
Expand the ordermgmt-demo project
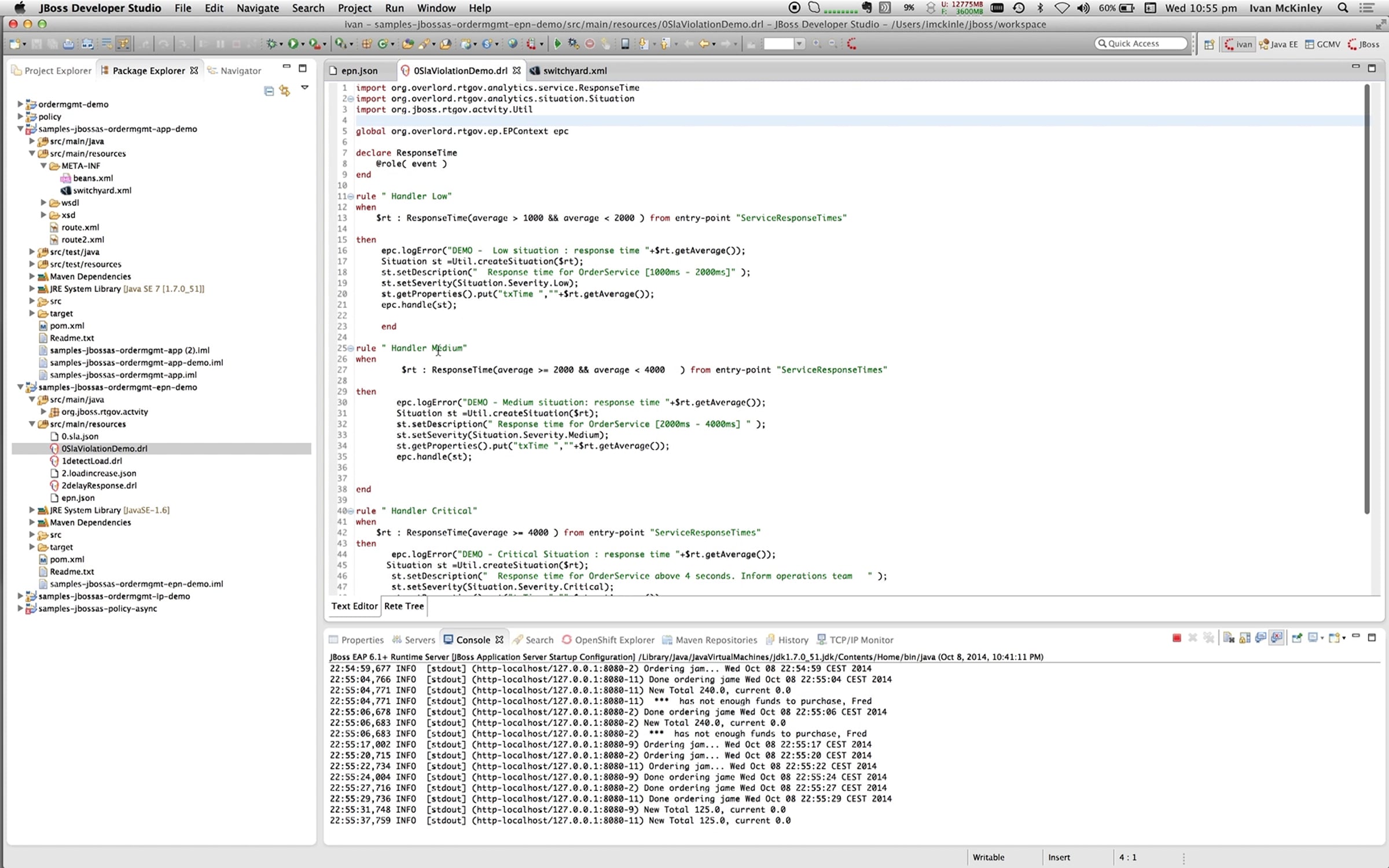(x=20, y=104)
